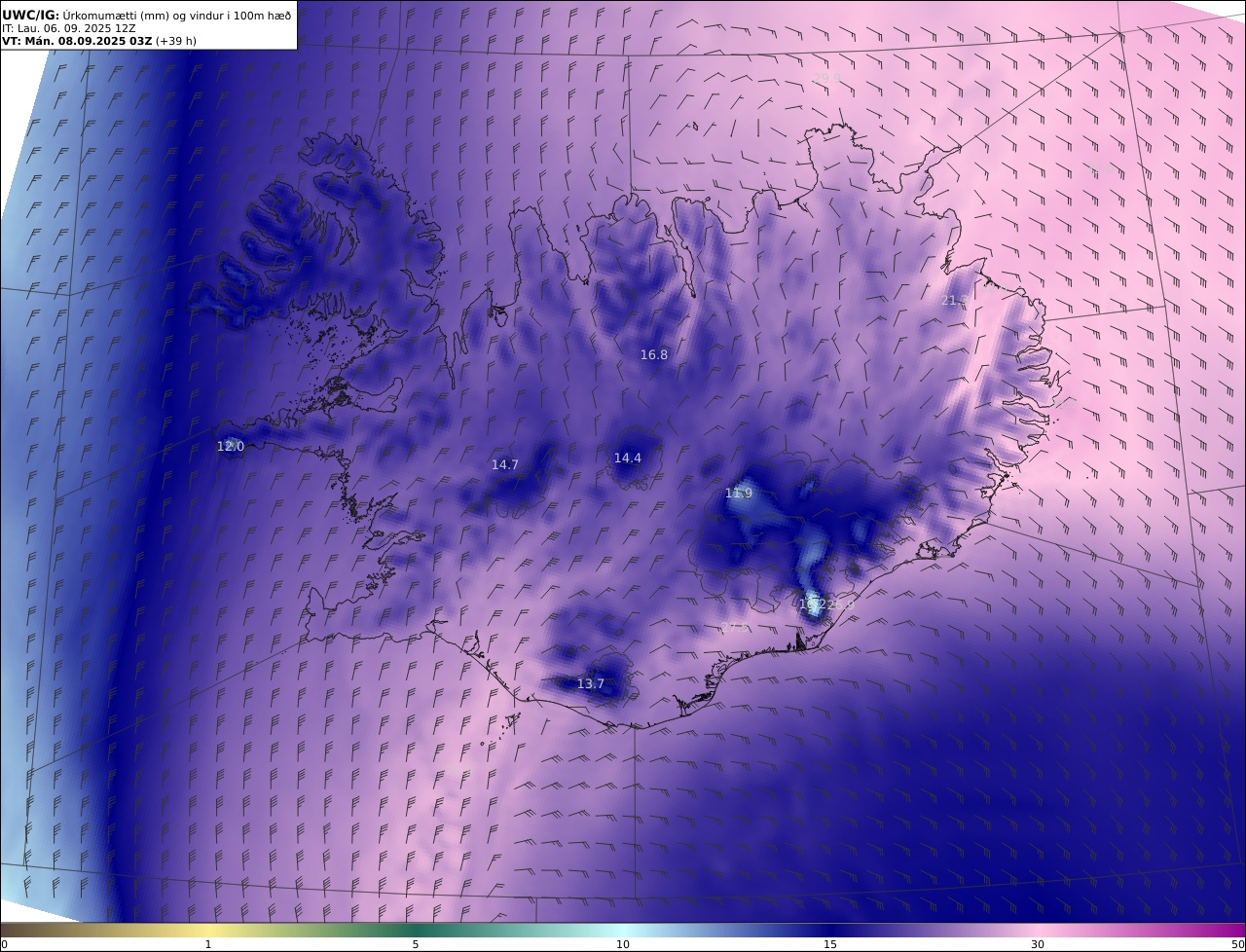
Task: Click the colorbar tick labeled 15
Action: pos(830,944)
